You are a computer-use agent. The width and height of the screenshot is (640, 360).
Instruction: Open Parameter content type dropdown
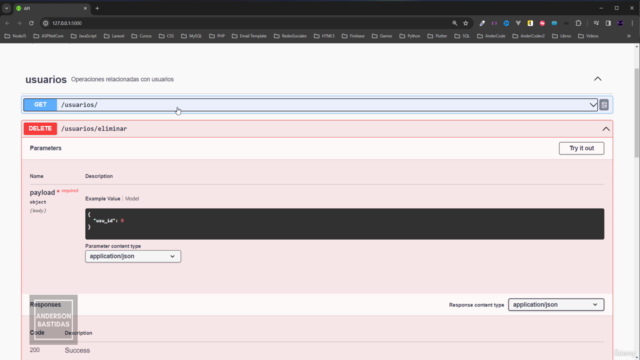point(133,256)
